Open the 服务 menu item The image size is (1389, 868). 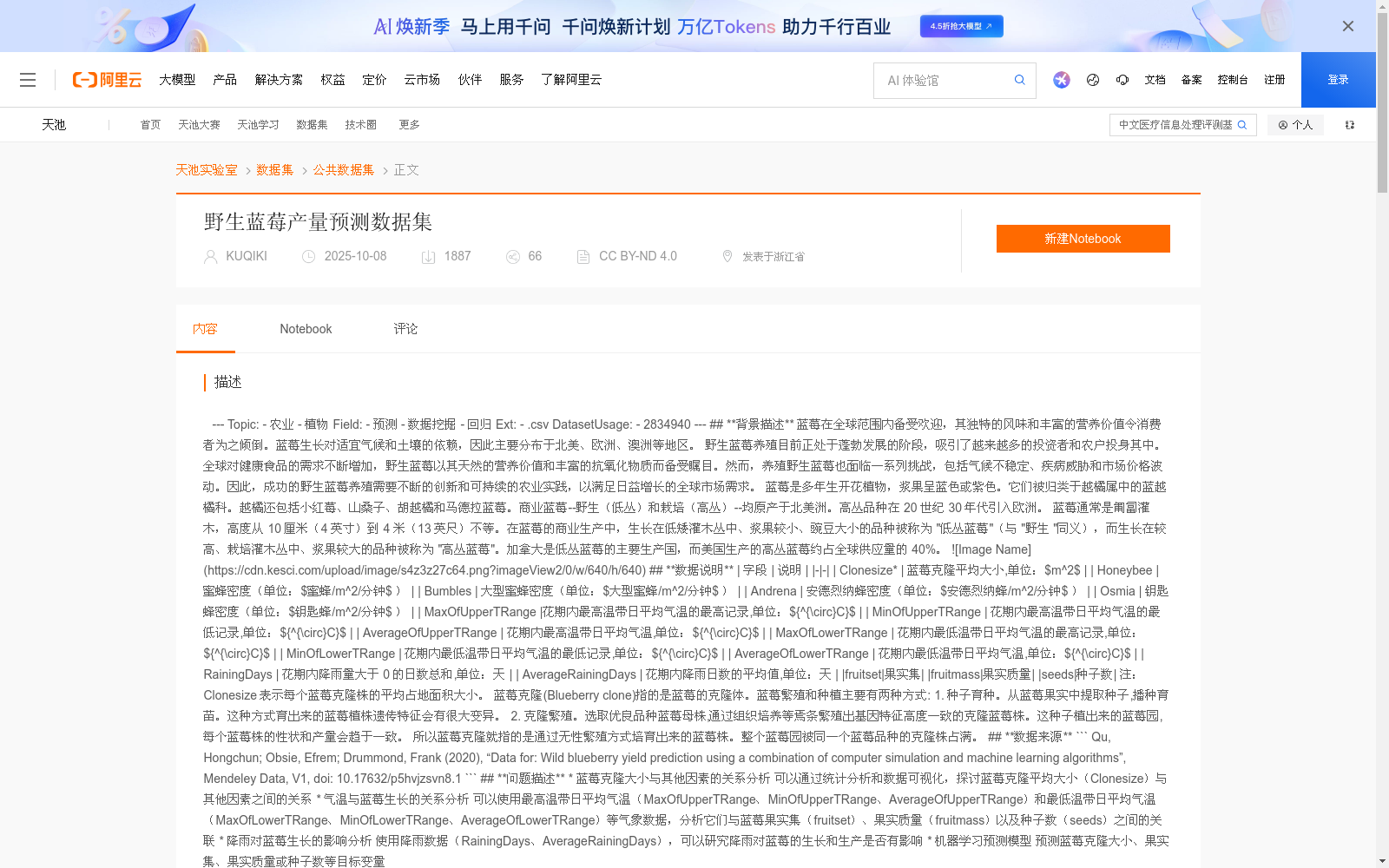[511, 80]
